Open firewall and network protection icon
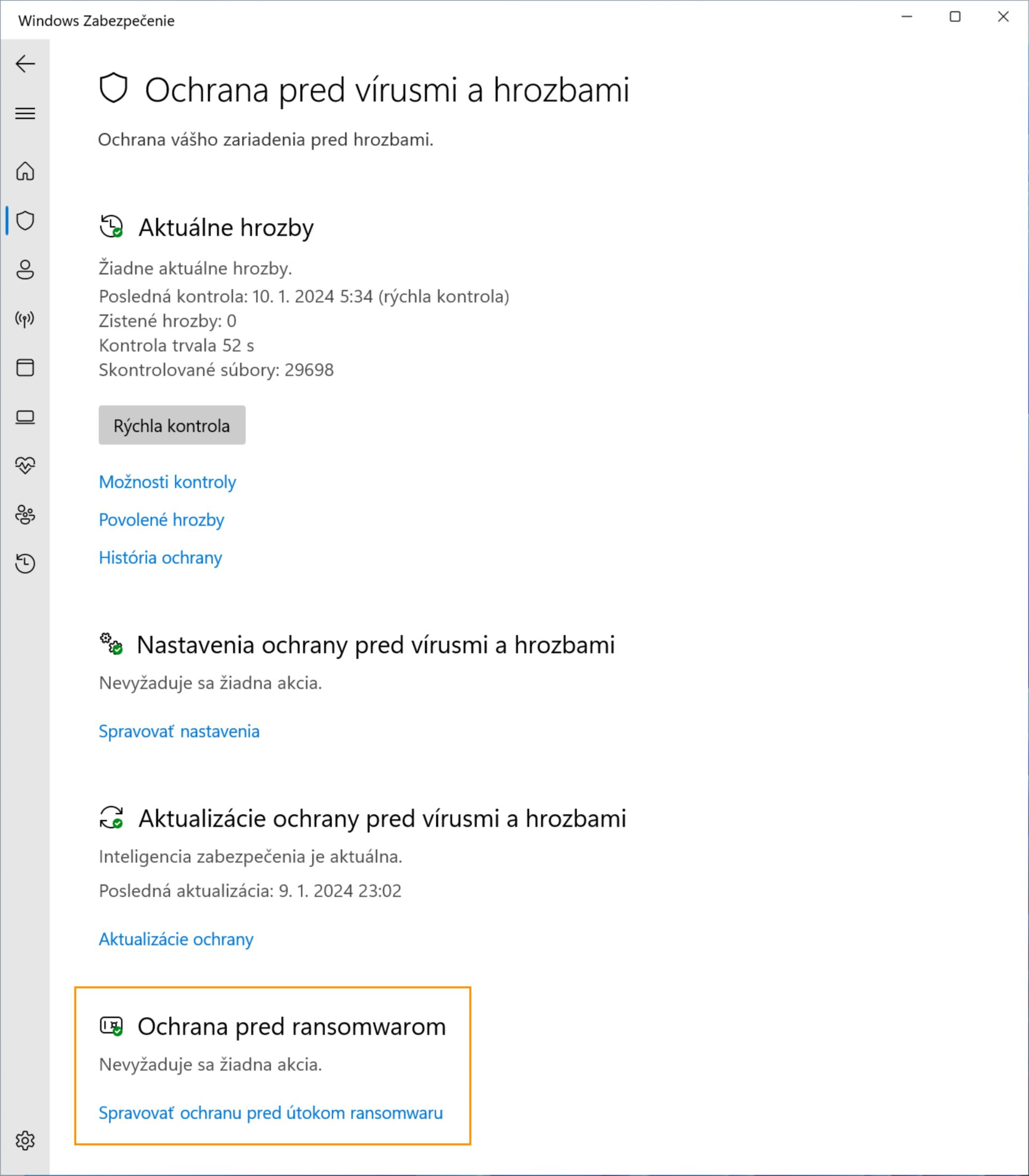The image size is (1029, 1176). click(x=25, y=318)
